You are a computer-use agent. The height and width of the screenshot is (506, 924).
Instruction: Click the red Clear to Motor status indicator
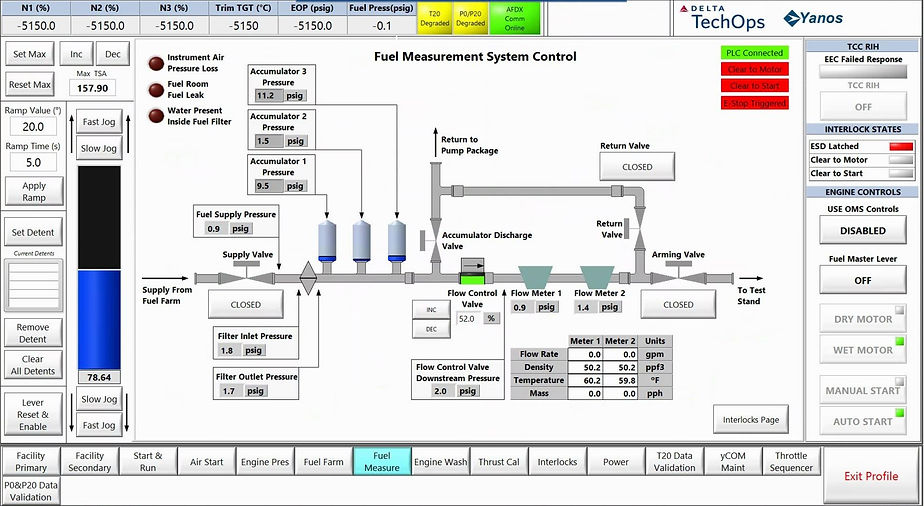pos(754,69)
